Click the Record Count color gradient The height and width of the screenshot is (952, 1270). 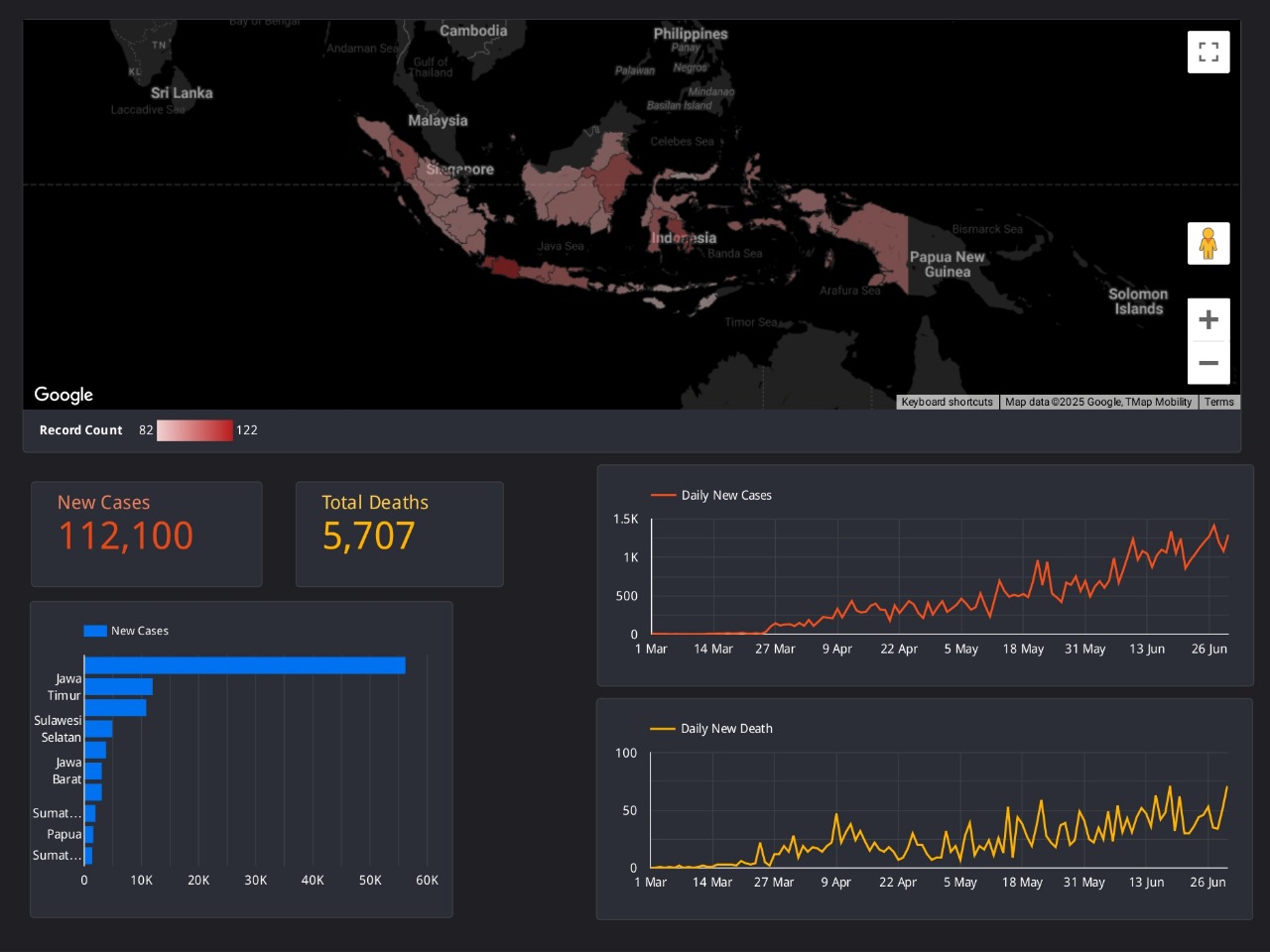[x=194, y=430]
